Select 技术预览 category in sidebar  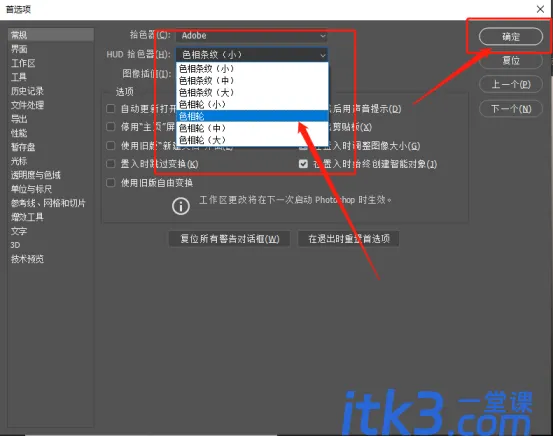[51, 259]
